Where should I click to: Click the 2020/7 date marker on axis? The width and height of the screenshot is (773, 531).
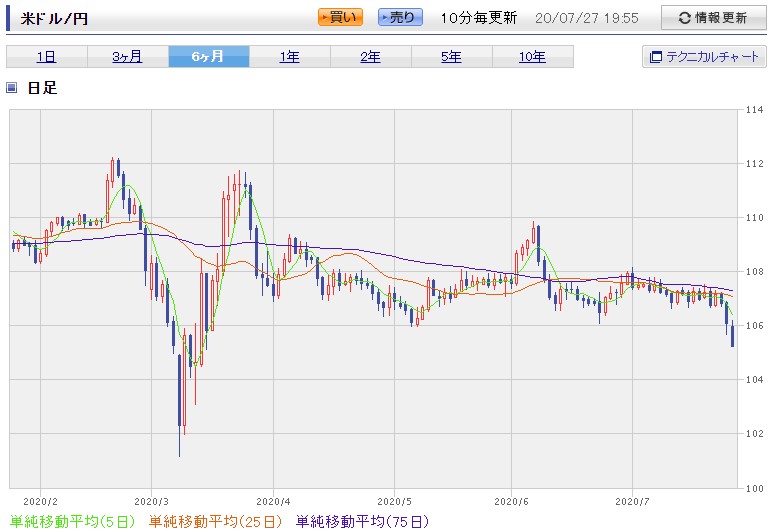pos(632,501)
